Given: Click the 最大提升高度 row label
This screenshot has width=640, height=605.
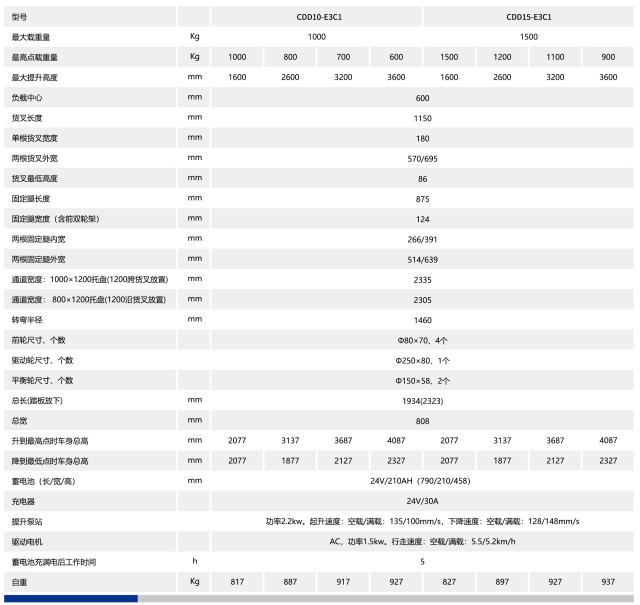Looking at the screenshot, I should (35, 78).
